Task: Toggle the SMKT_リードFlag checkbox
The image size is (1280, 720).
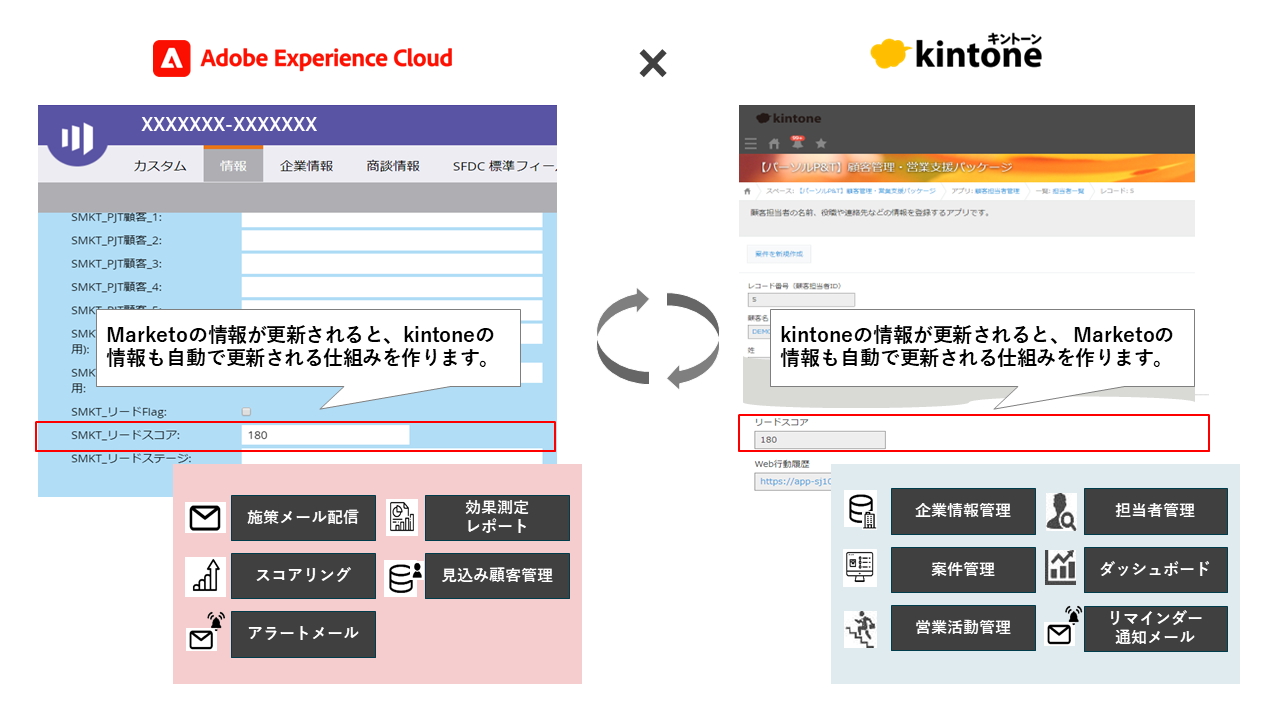Action: 246,411
